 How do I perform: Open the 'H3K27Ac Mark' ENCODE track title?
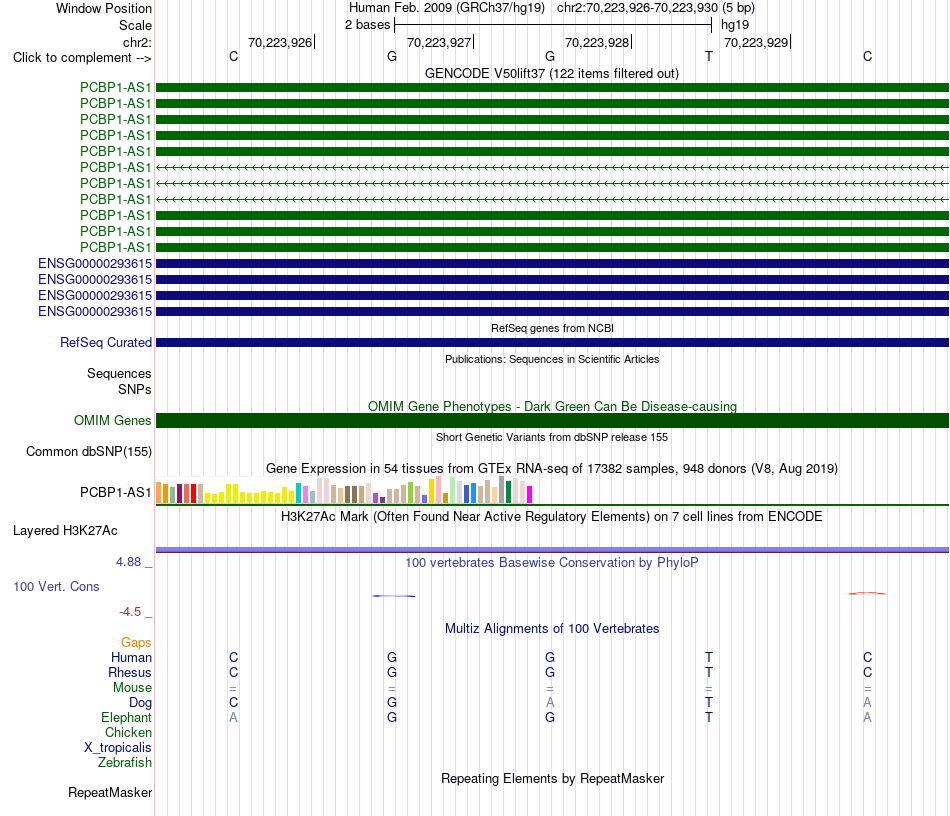(x=552, y=517)
